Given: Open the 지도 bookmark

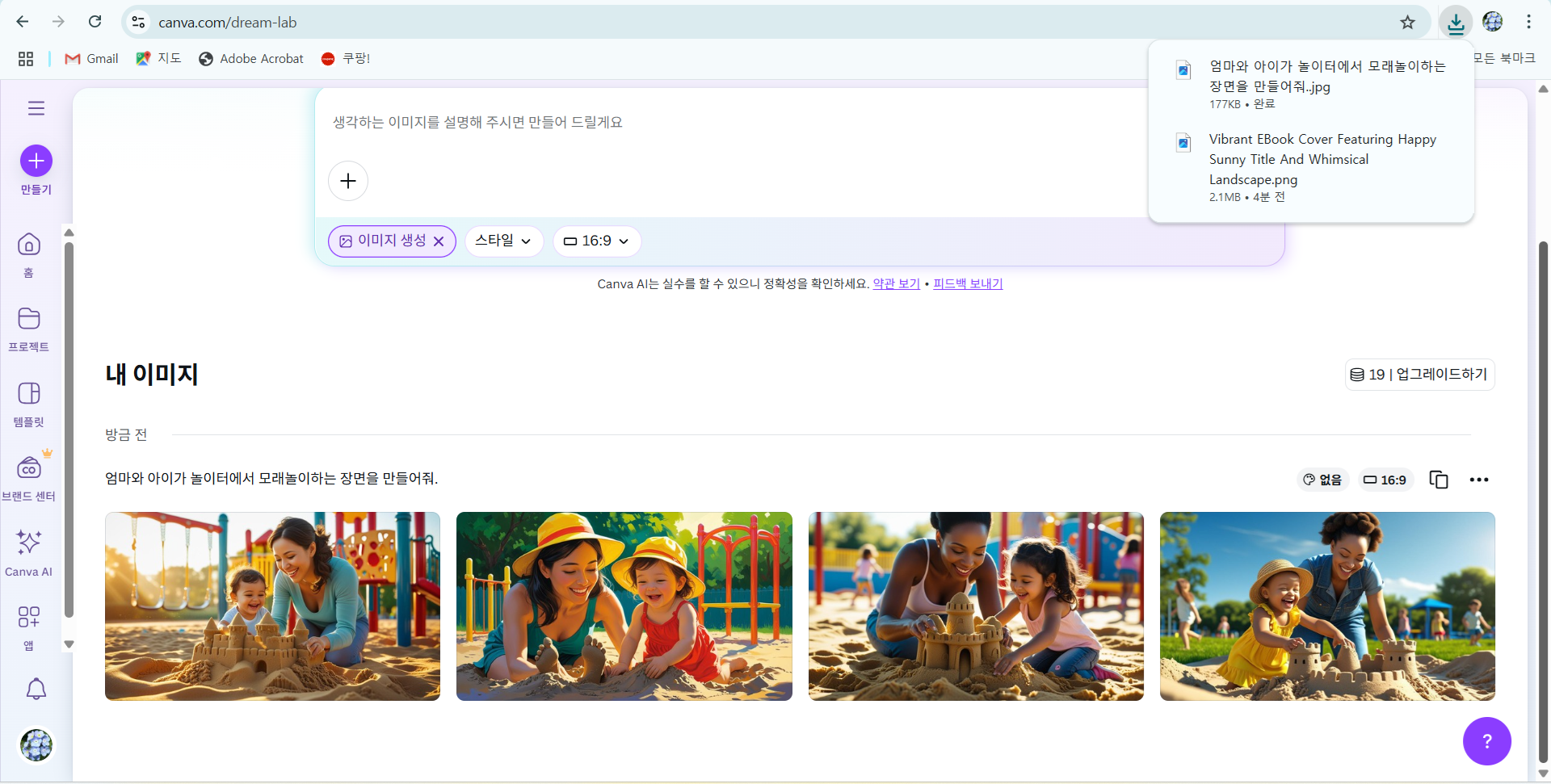Looking at the screenshot, I should point(159,59).
